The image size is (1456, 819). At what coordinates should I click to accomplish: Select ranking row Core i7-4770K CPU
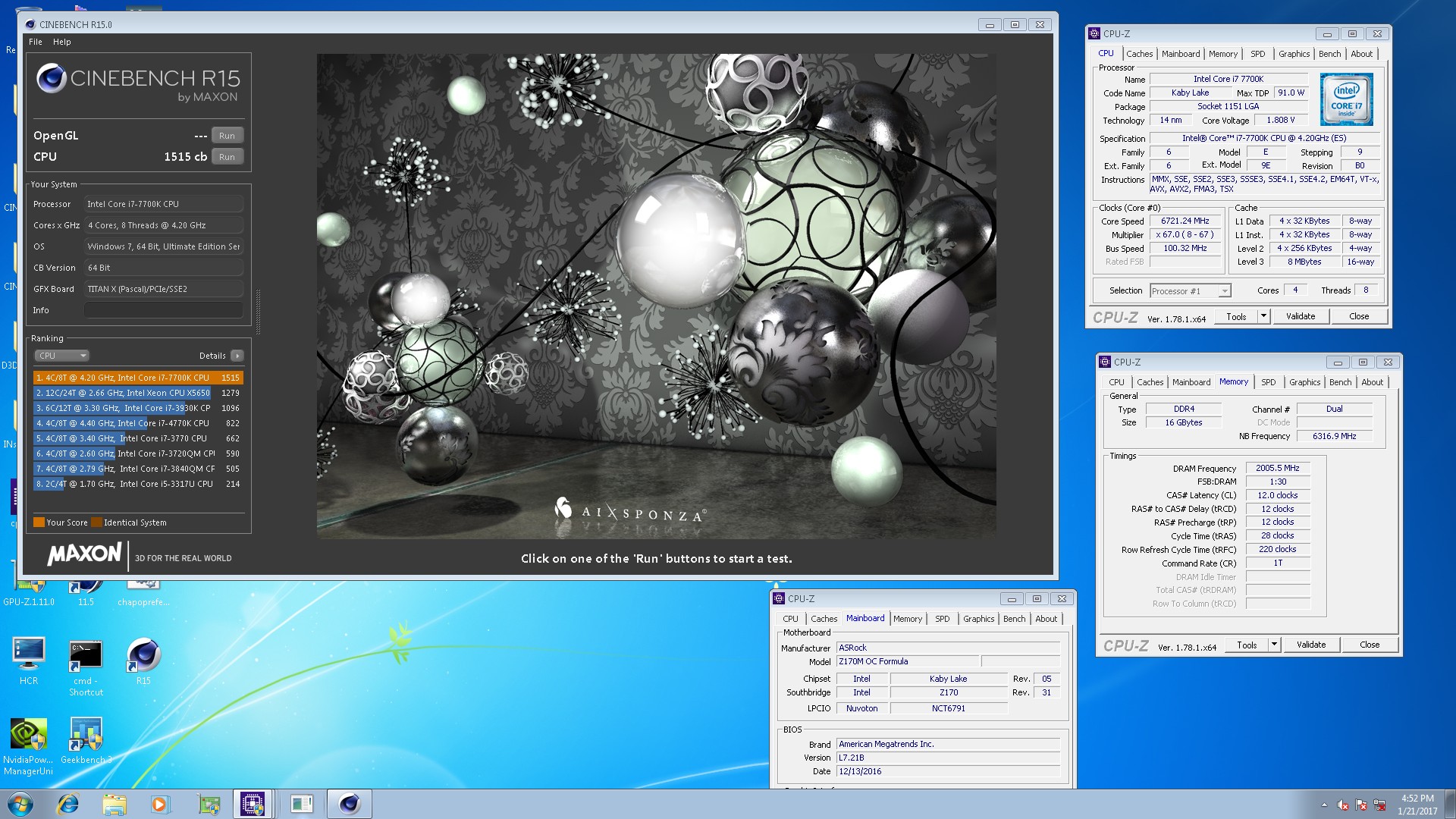[138, 423]
